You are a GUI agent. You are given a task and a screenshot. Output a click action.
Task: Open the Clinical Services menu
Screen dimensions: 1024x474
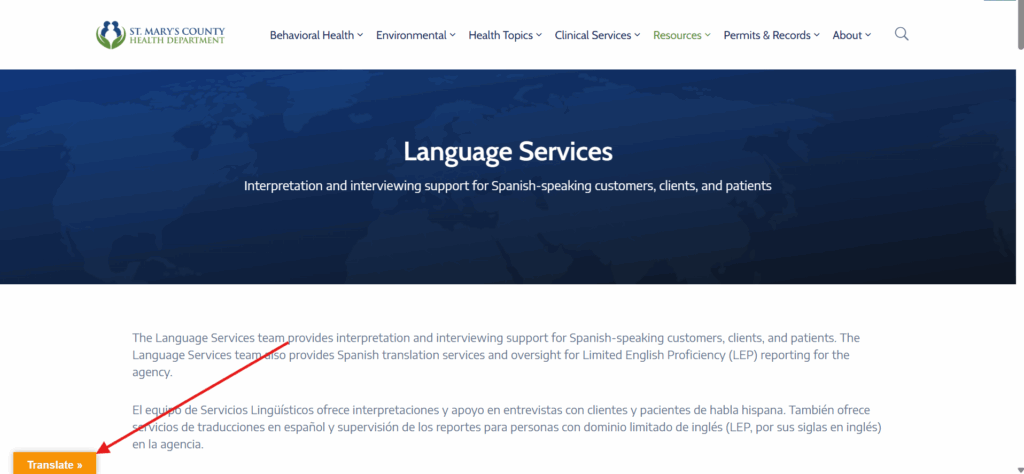click(598, 35)
